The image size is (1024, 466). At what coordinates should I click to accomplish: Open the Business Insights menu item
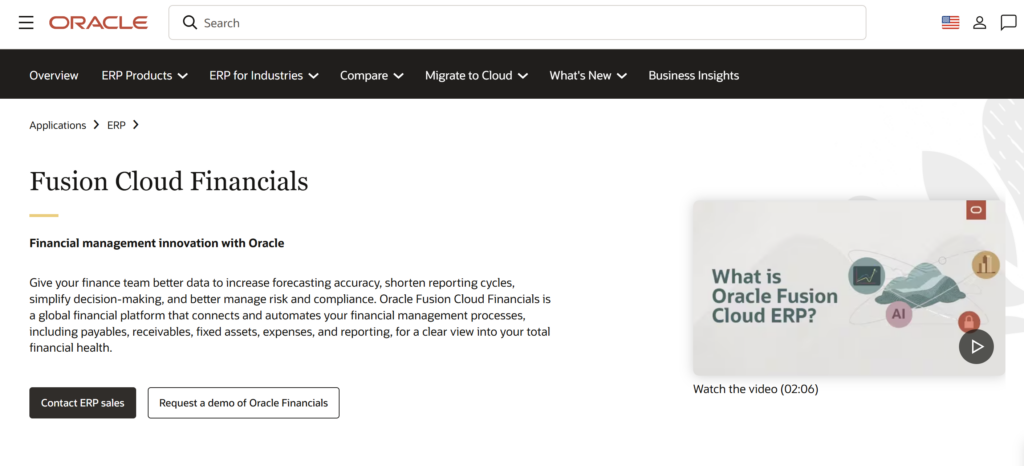pos(694,76)
